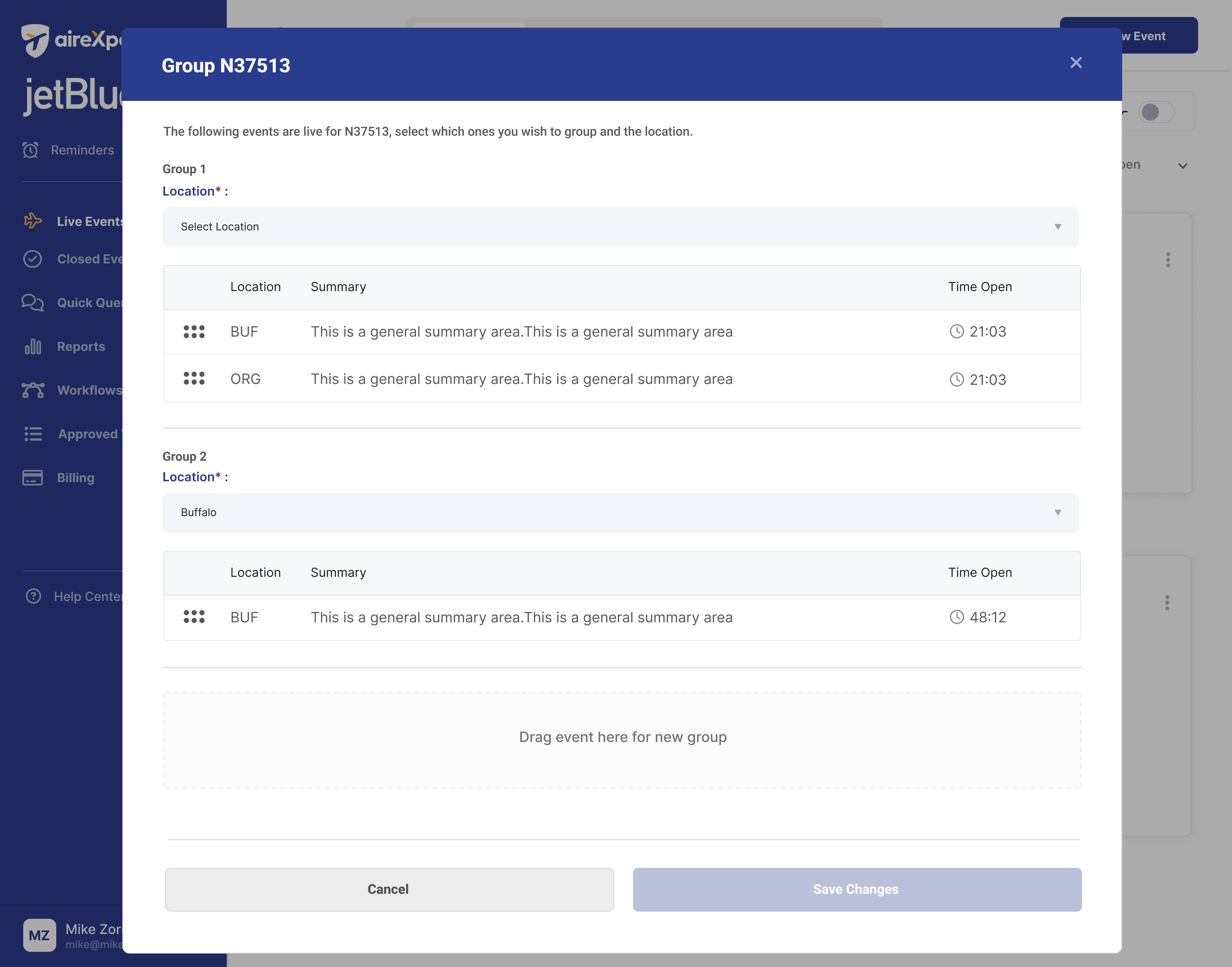Expand the sort dropdown chevron behind dialog
The image size is (1232, 967).
point(1183,166)
